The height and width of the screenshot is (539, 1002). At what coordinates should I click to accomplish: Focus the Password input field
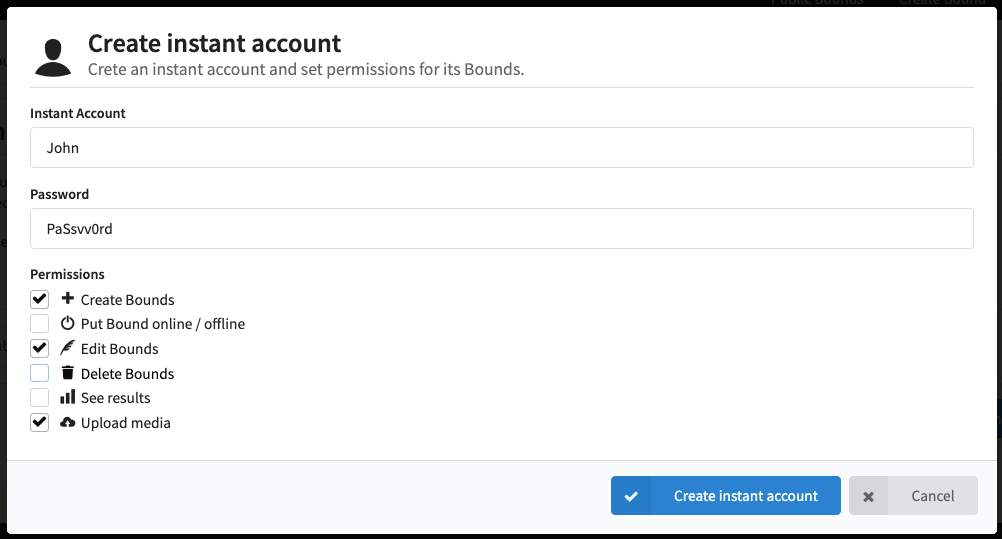pyautogui.click(x=501, y=229)
